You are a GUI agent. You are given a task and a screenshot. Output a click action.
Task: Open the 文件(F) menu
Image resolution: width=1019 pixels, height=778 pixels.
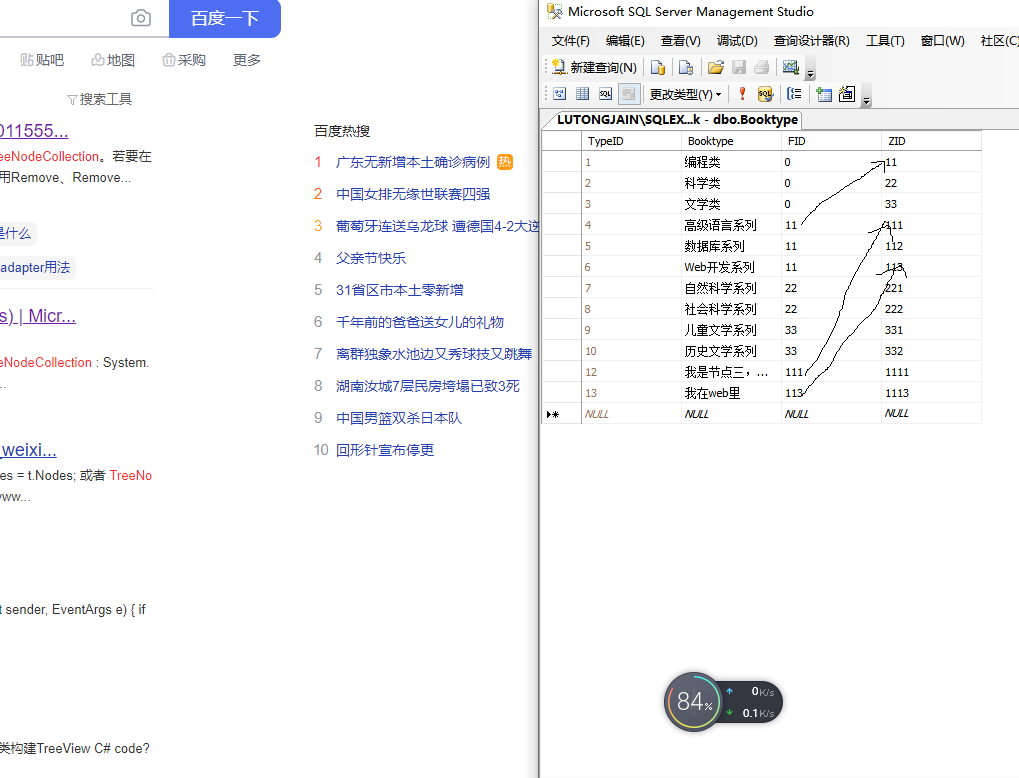click(571, 41)
